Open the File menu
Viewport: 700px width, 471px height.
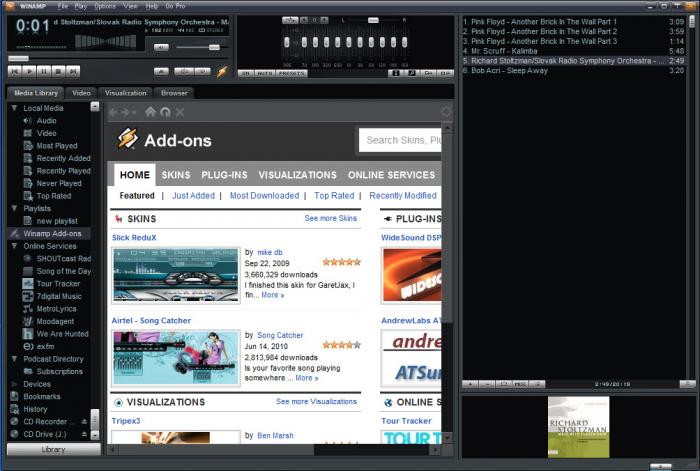coord(62,6)
